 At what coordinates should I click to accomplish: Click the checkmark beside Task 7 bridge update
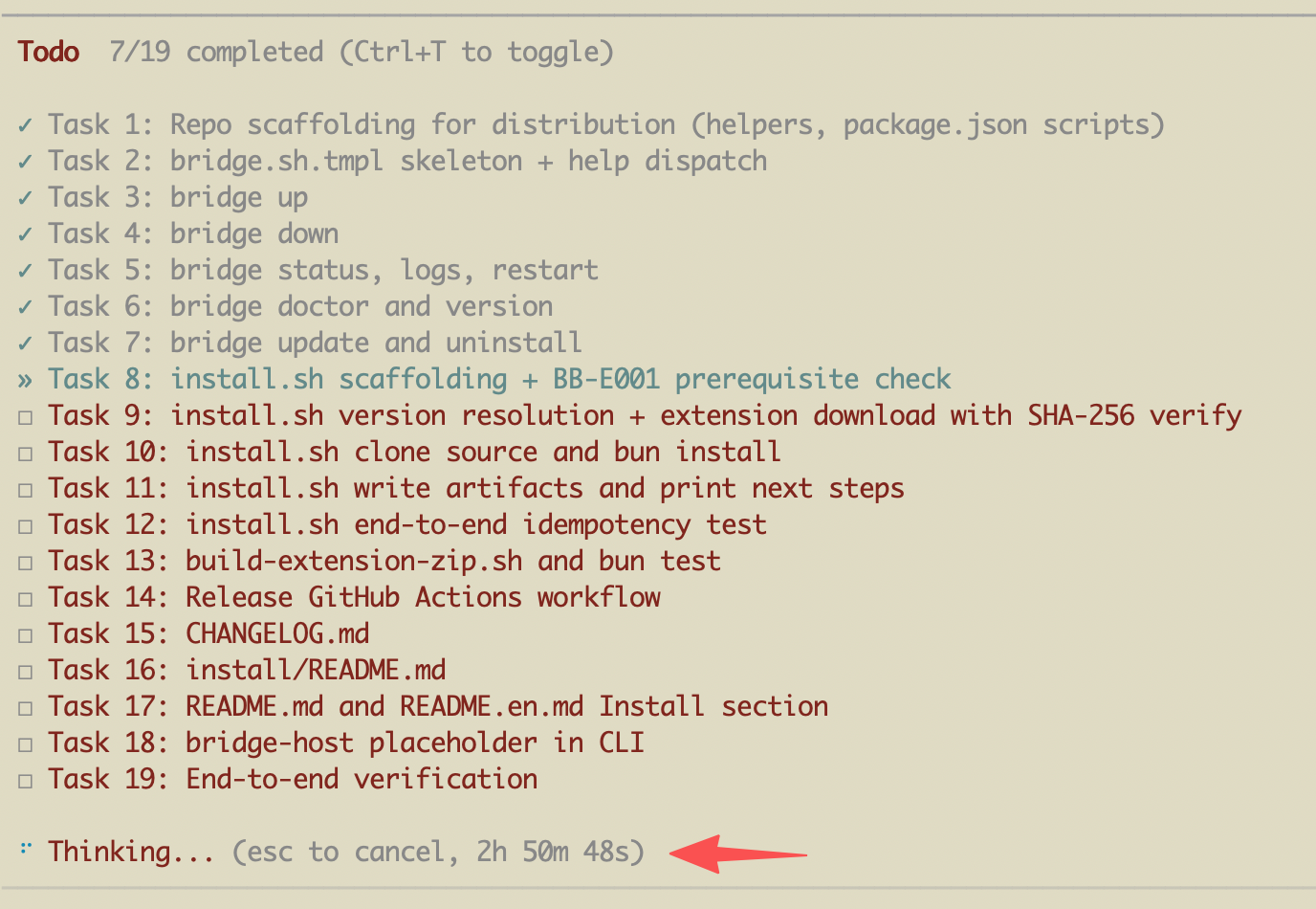(x=26, y=344)
